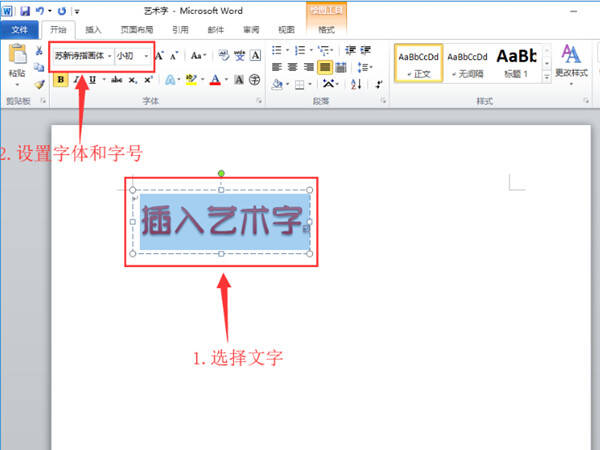Screen dimensions: 600x450
Task: Apply the 无间隔 style
Action: point(467,63)
